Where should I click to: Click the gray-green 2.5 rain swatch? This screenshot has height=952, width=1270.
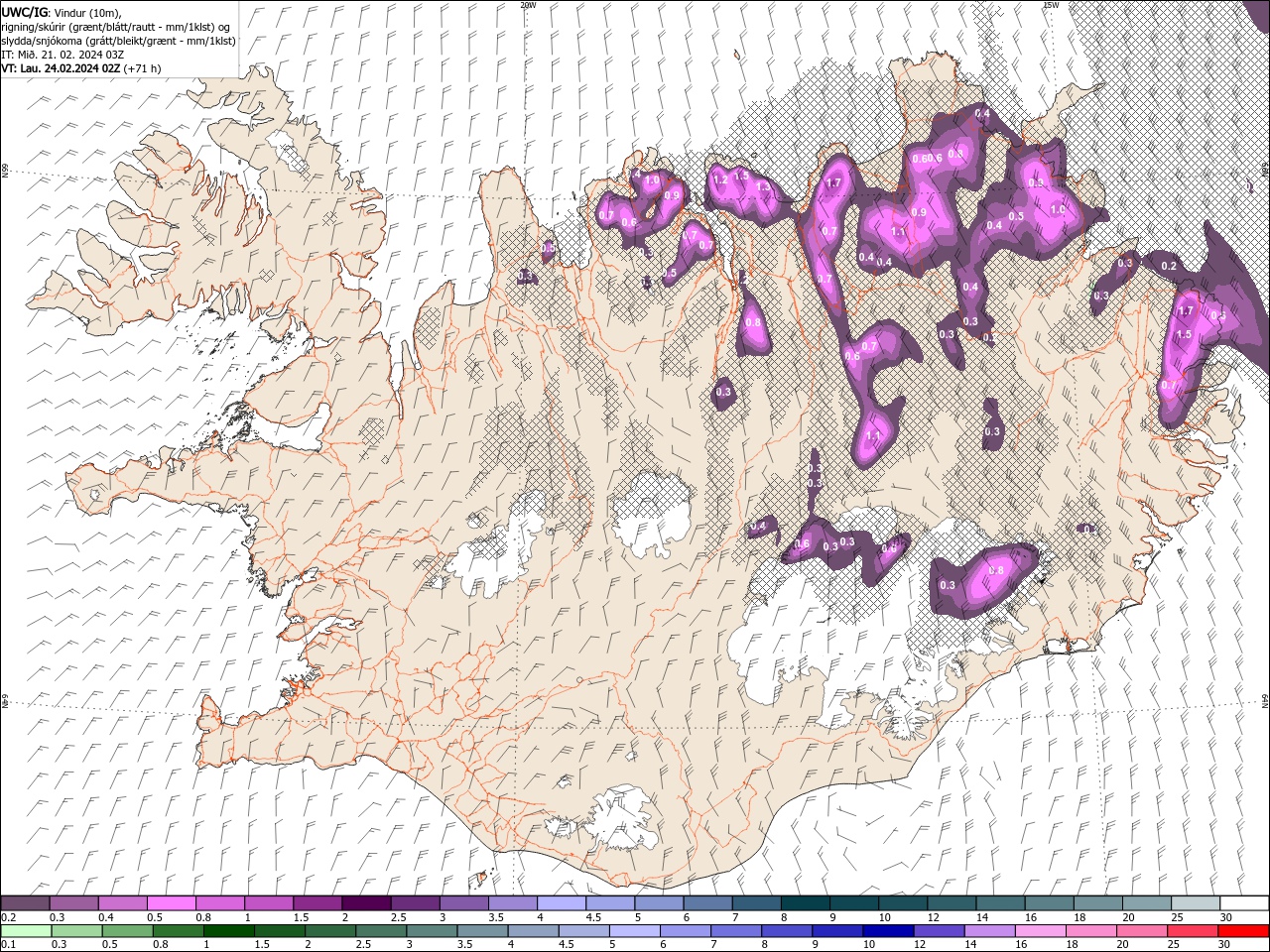[x=381, y=931]
